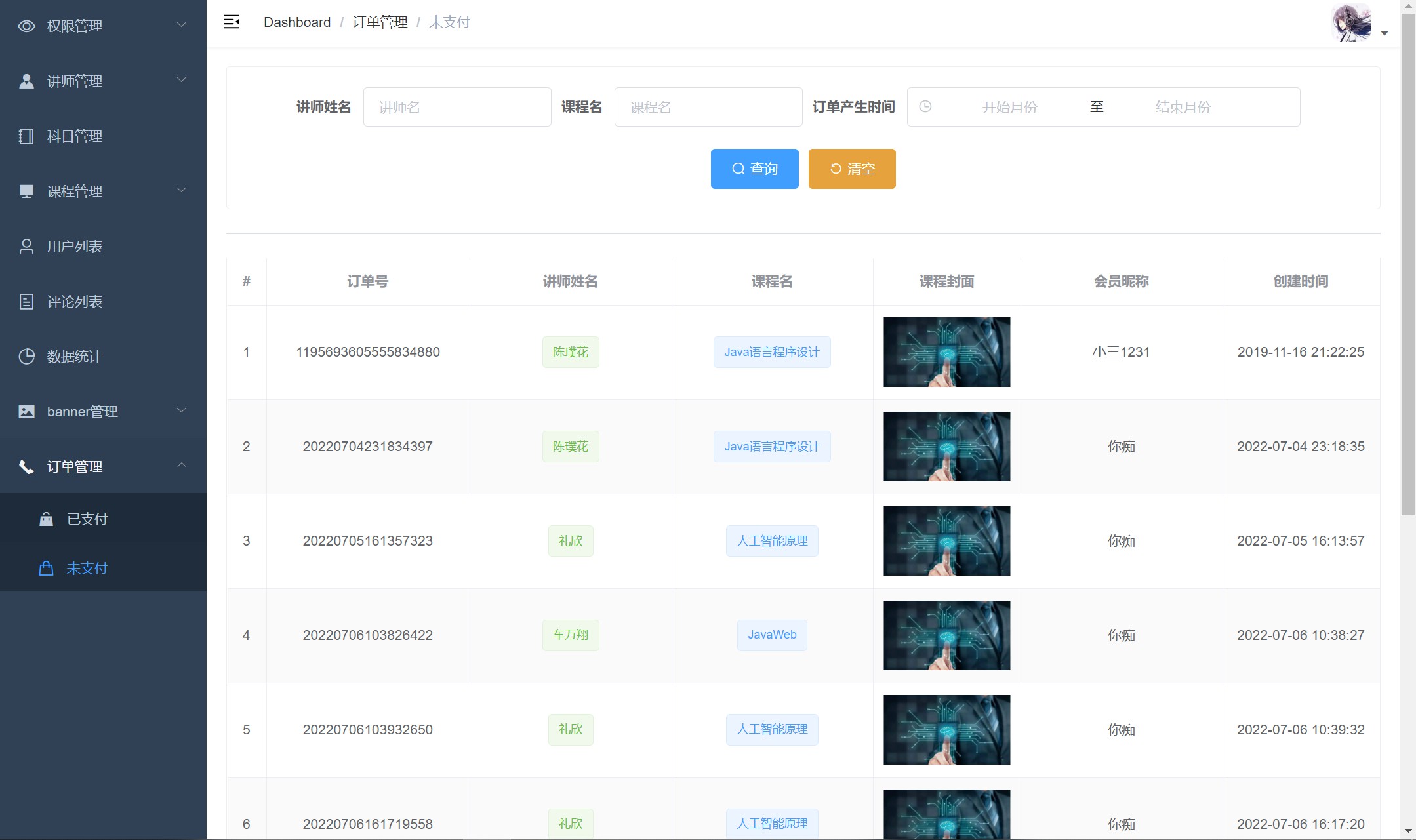The height and width of the screenshot is (840, 1416).
Task: Click the 查询 search button
Action: 754,169
